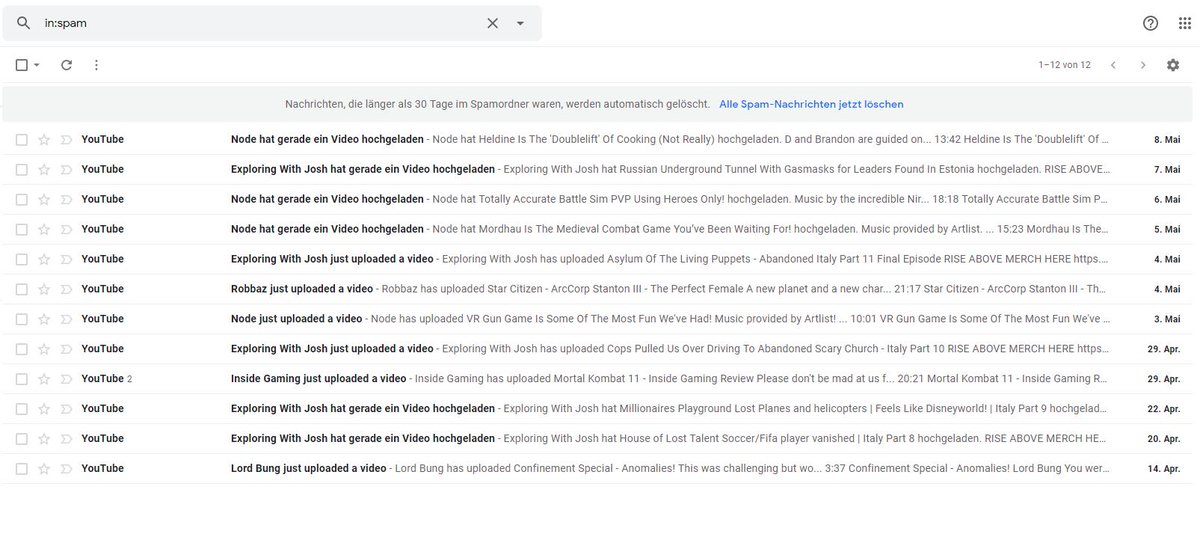Tick checkbox of Asylum Of The Living Puppets email
Image resolution: width=1200 pixels, height=537 pixels.
click(22, 259)
